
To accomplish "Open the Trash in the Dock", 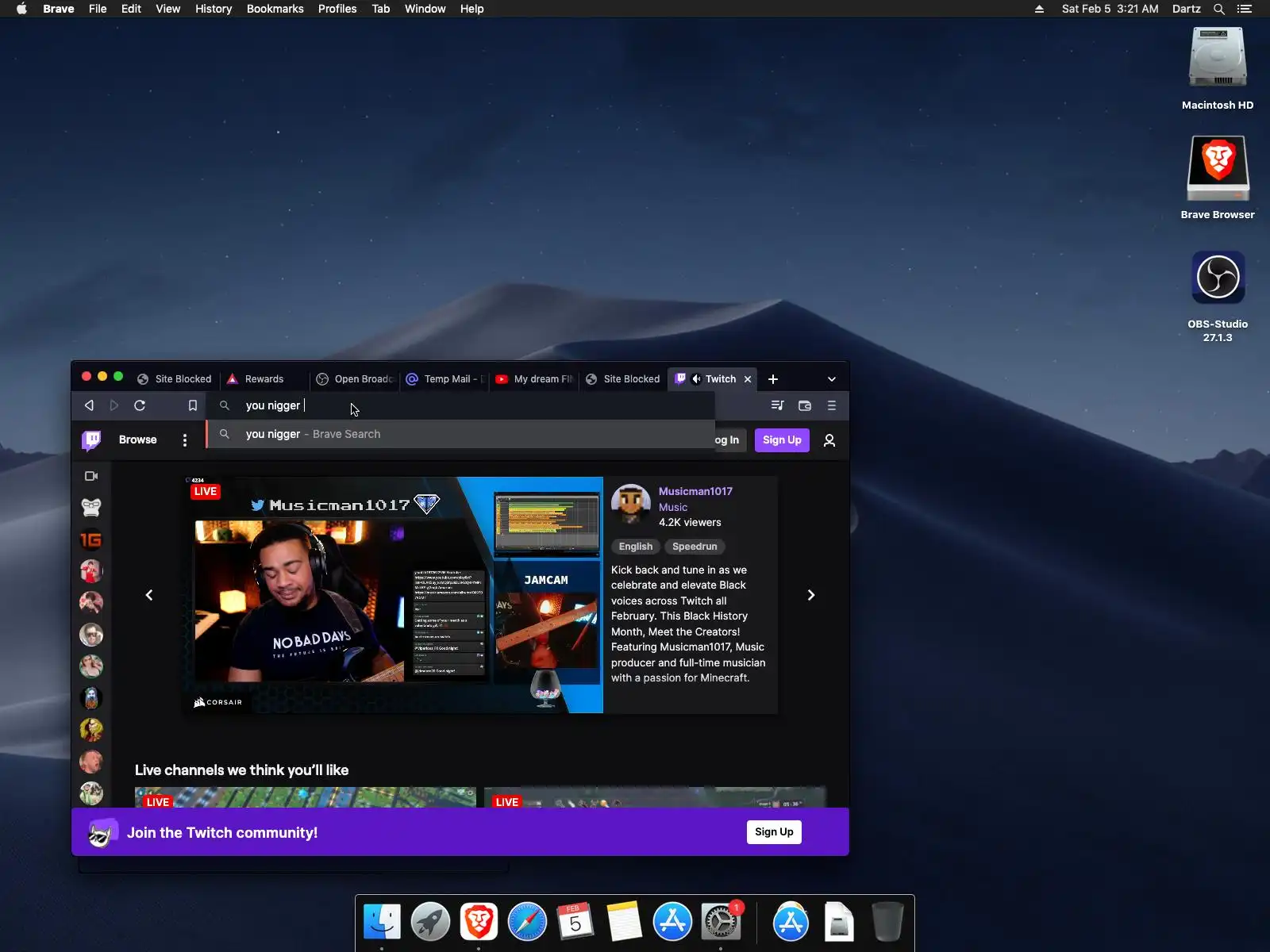I will point(887,922).
